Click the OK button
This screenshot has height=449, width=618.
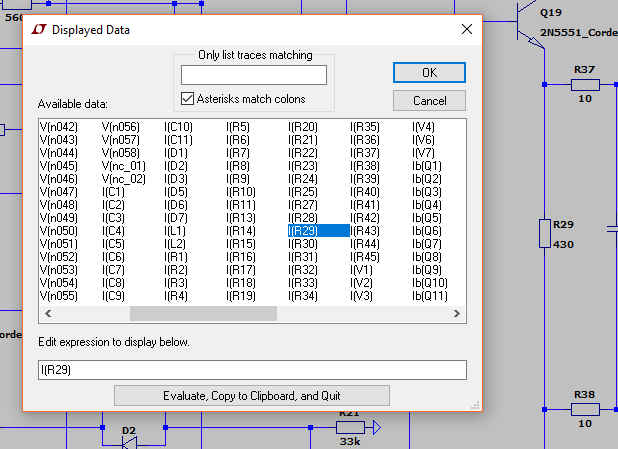(x=429, y=73)
